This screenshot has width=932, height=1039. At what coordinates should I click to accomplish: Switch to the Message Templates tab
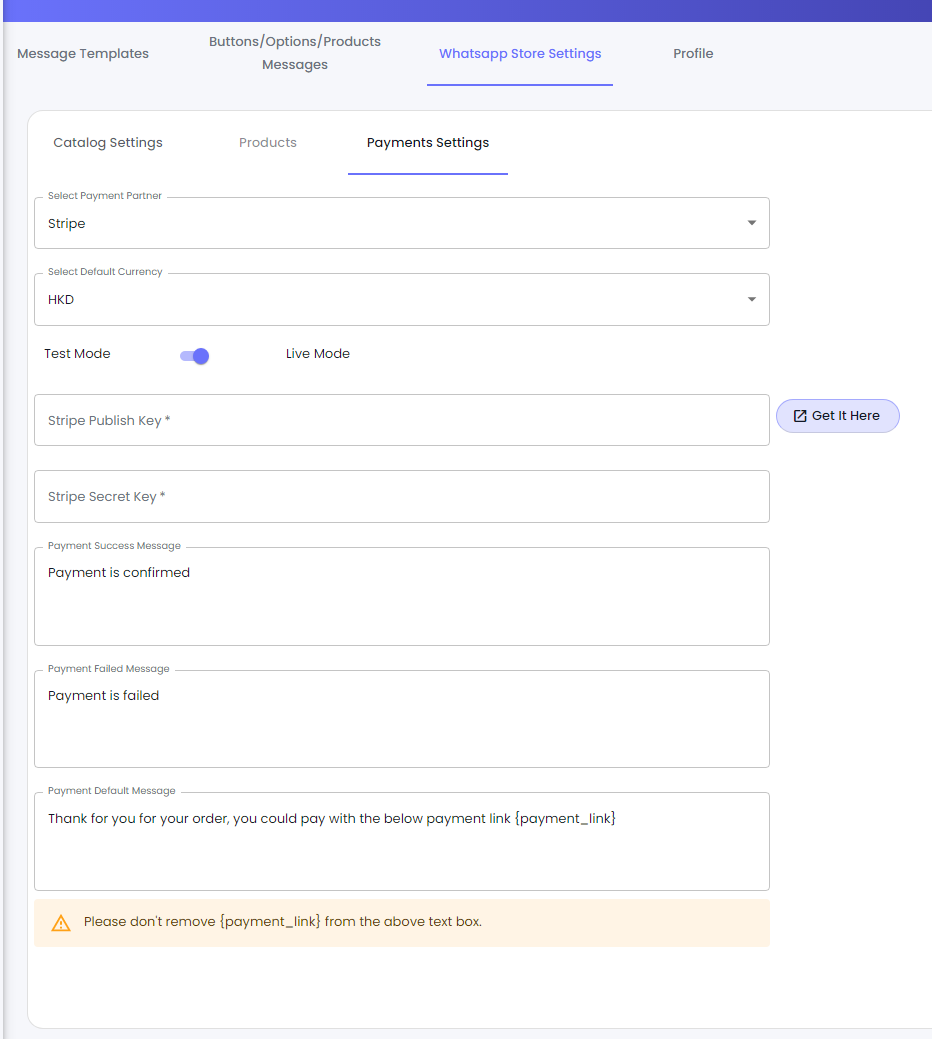coord(83,54)
